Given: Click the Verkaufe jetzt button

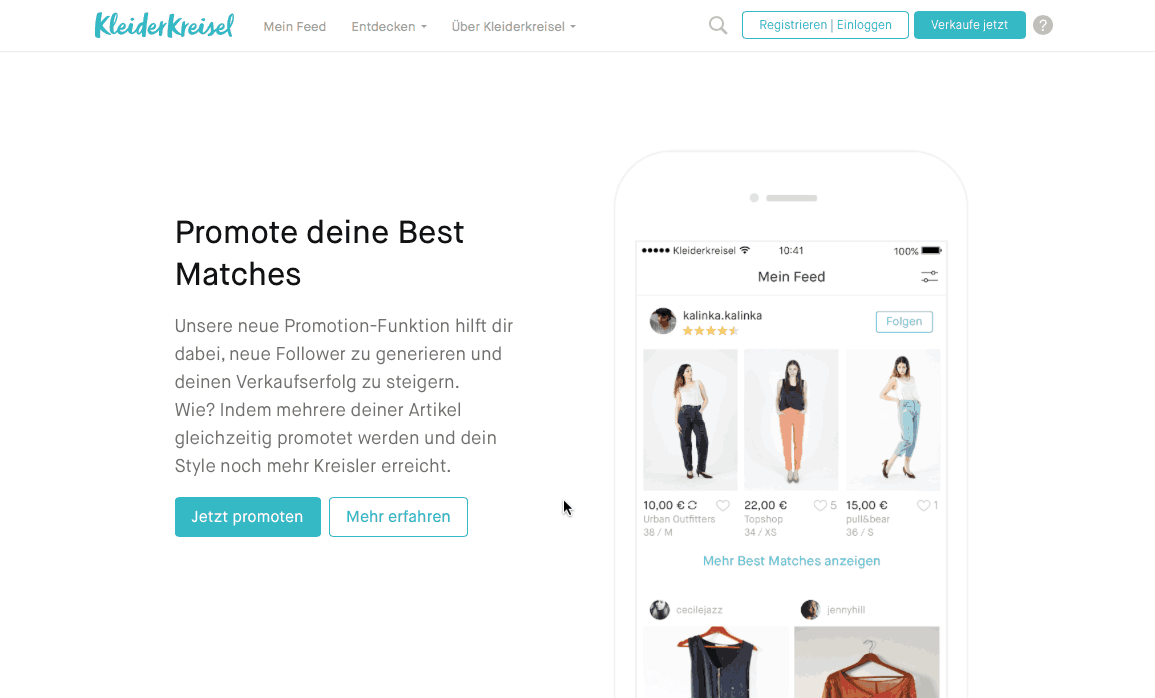Looking at the screenshot, I should (x=969, y=25).
